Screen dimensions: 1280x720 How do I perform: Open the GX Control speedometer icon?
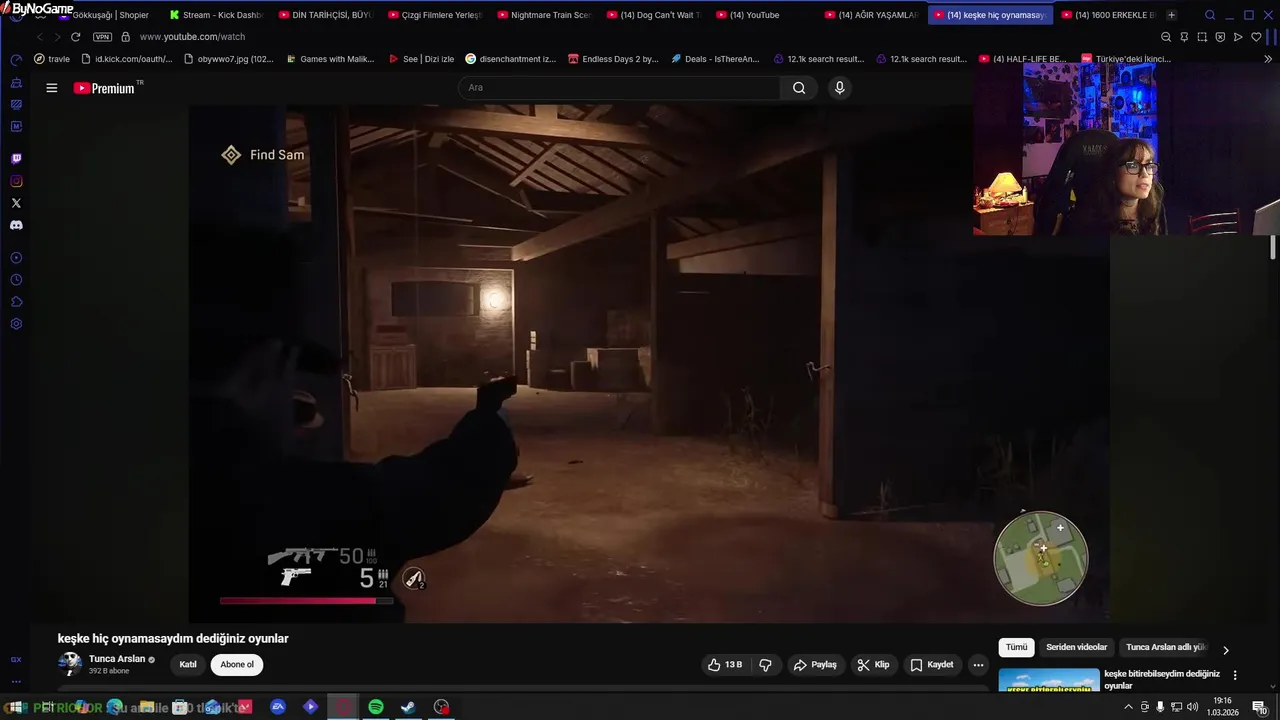(16, 60)
